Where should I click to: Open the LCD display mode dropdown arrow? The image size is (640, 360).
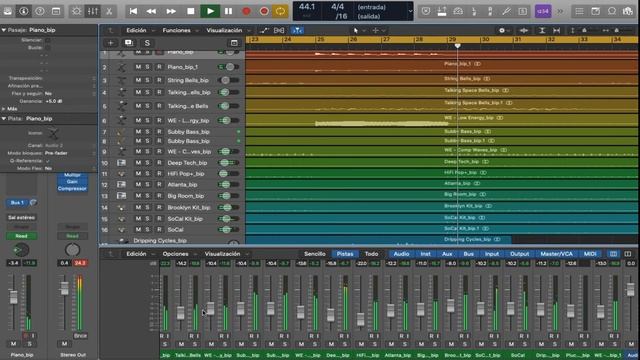tap(410, 11)
